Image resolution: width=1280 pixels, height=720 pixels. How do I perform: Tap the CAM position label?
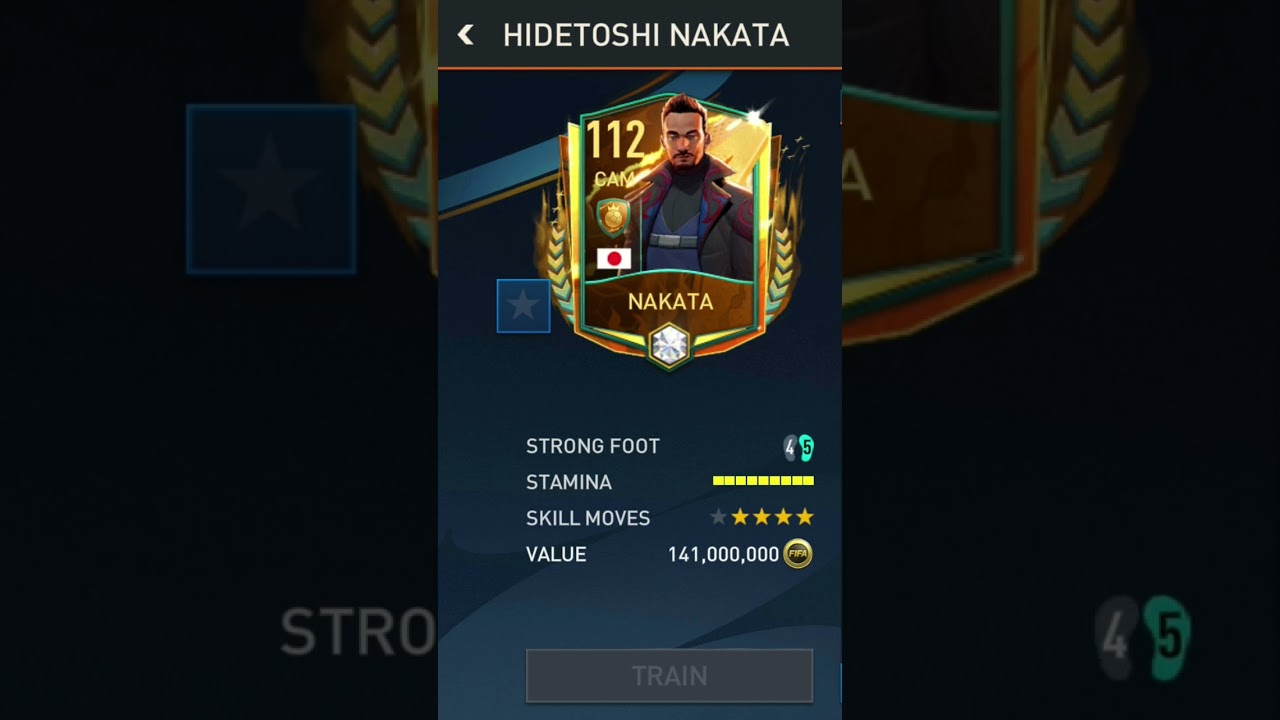pos(613,179)
